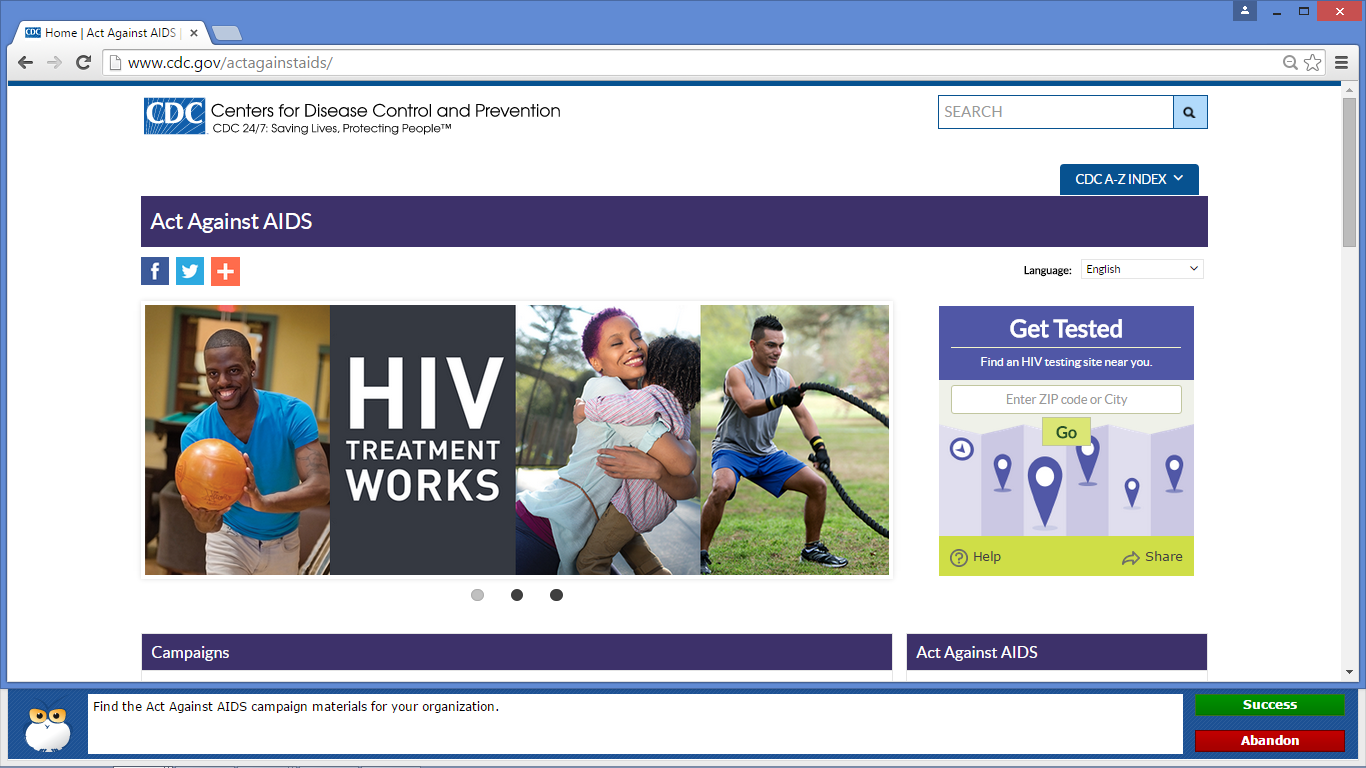1366x768 pixels.
Task: Open the Language dropdown
Action: [1142, 269]
